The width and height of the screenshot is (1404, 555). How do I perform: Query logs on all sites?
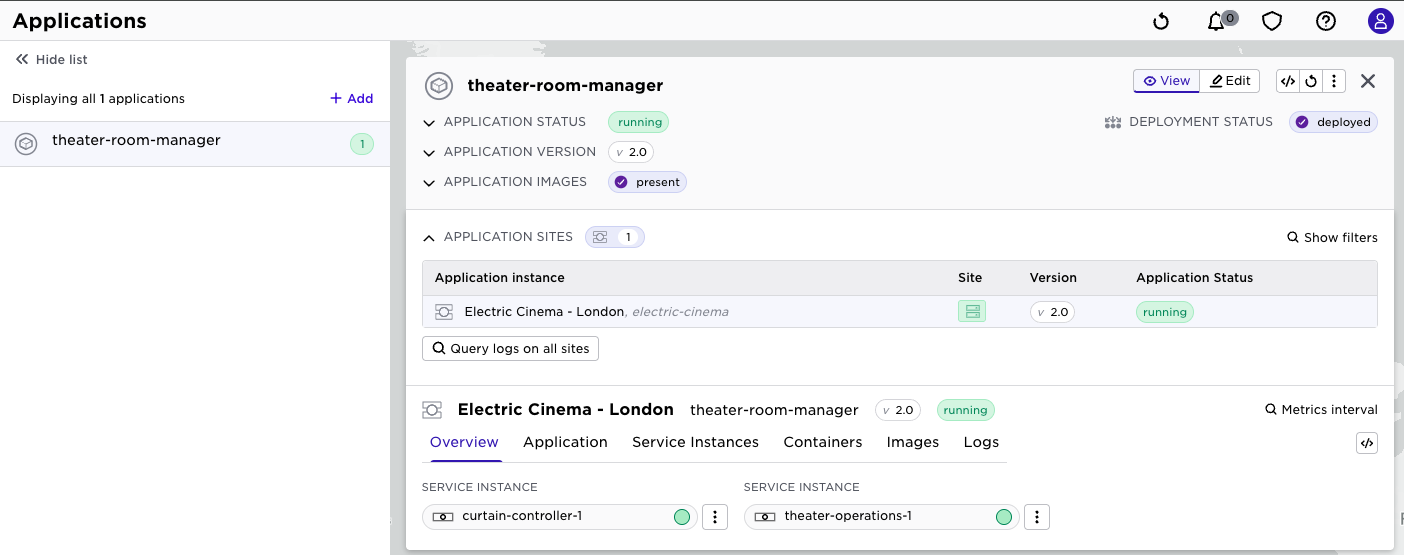click(x=510, y=348)
